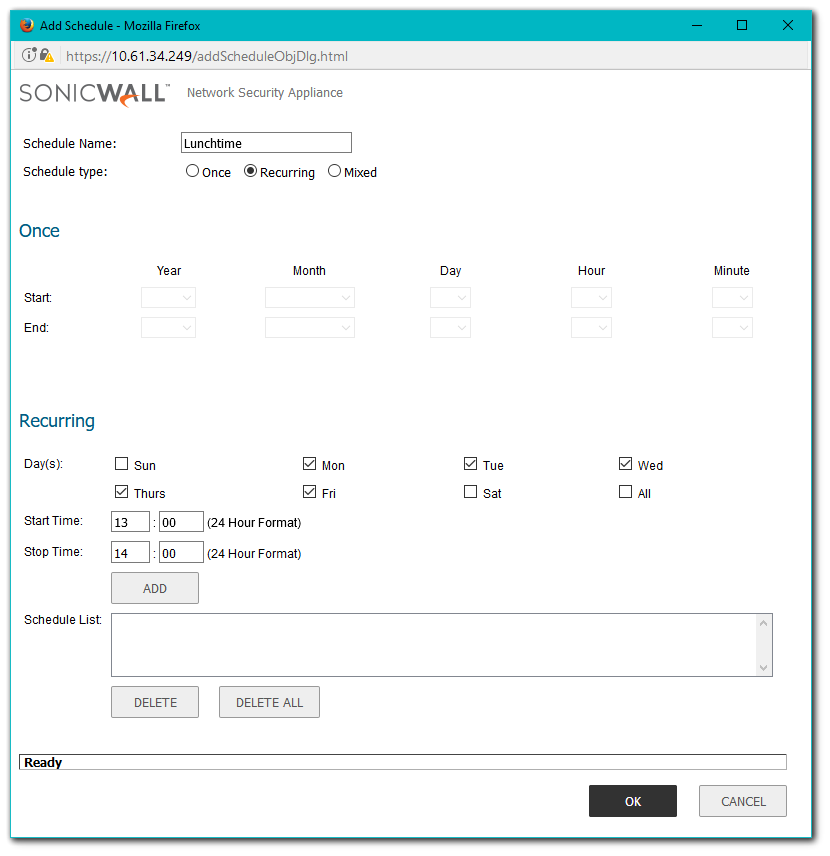
Task: Click the DELETE ALL button
Action: (269, 703)
